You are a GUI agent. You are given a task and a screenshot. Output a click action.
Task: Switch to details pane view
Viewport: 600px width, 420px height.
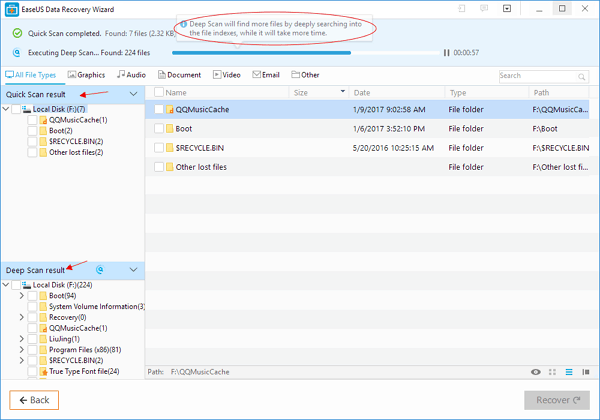point(584,371)
